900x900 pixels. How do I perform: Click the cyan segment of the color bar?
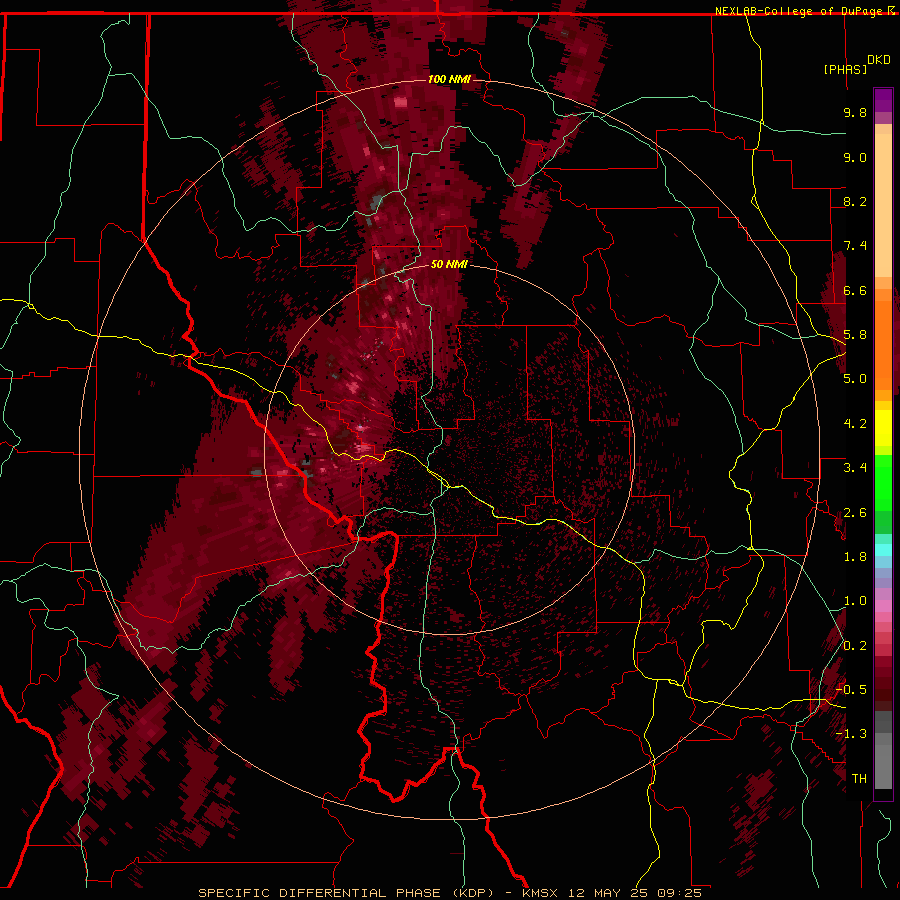(883, 550)
